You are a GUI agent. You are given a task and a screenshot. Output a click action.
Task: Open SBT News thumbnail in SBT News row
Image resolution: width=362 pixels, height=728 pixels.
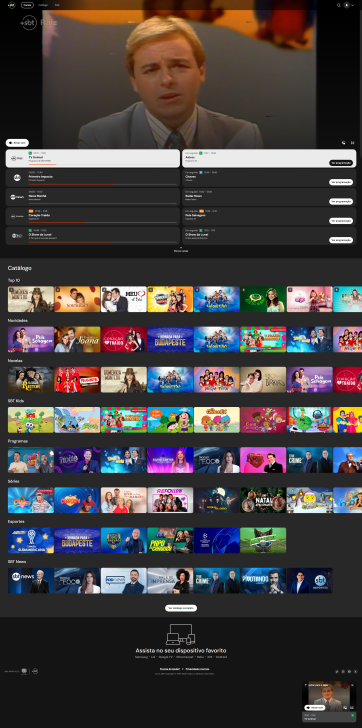click(x=31, y=581)
